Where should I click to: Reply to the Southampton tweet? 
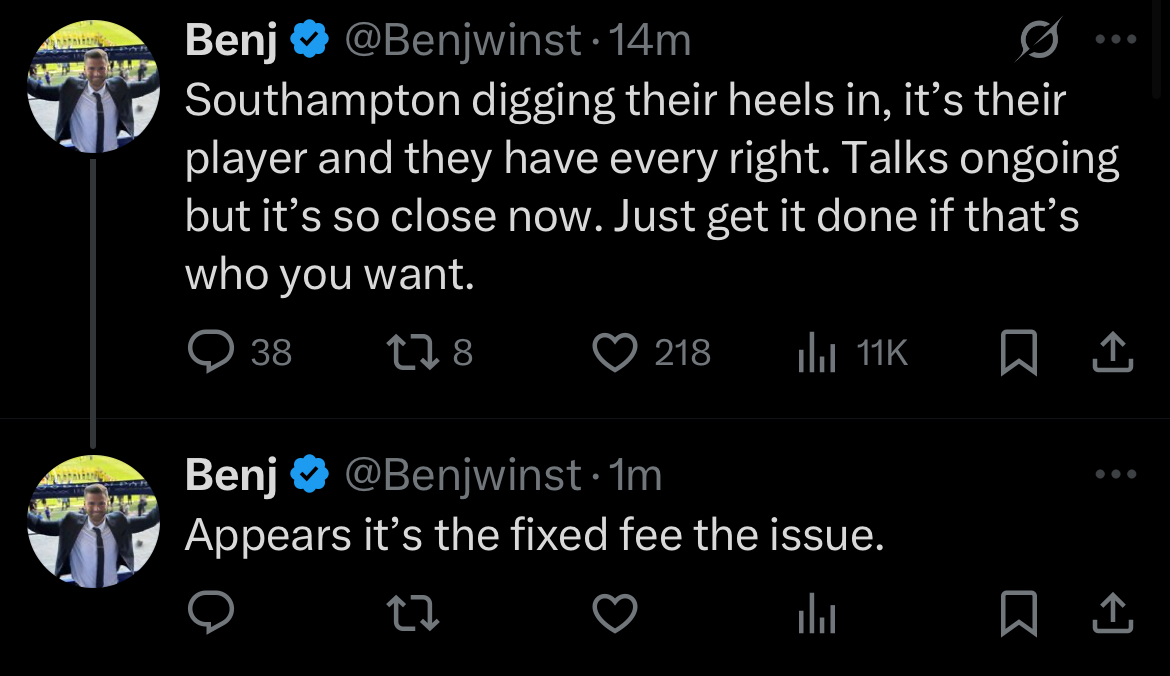(x=211, y=352)
